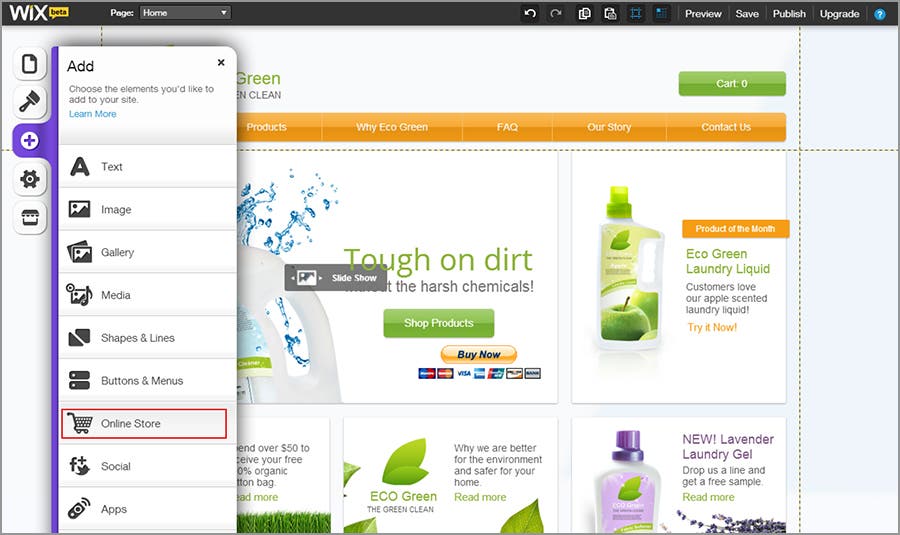Click the Learn More link
This screenshot has width=900, height=535.
point(92,114)
